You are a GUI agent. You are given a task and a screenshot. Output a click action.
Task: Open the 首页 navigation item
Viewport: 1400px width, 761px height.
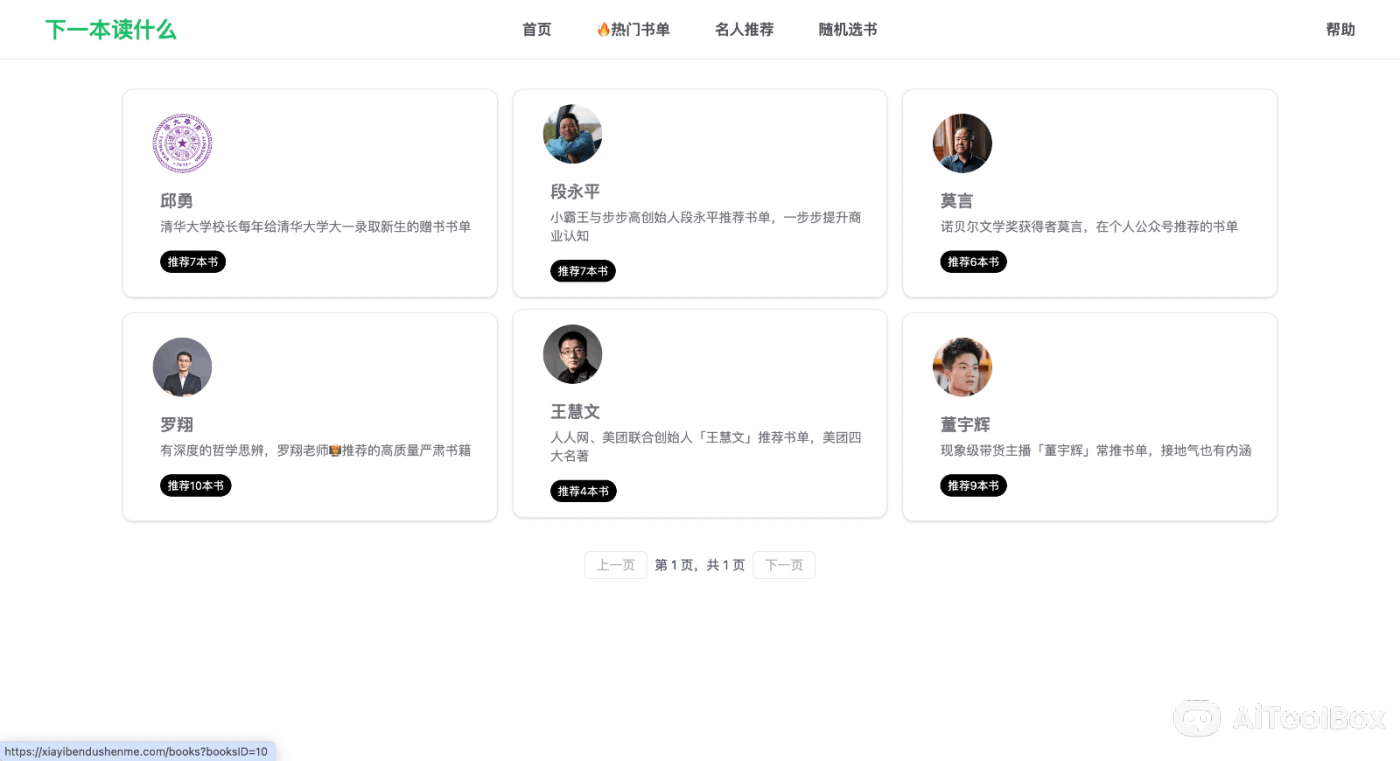click(x=536, y=29)
